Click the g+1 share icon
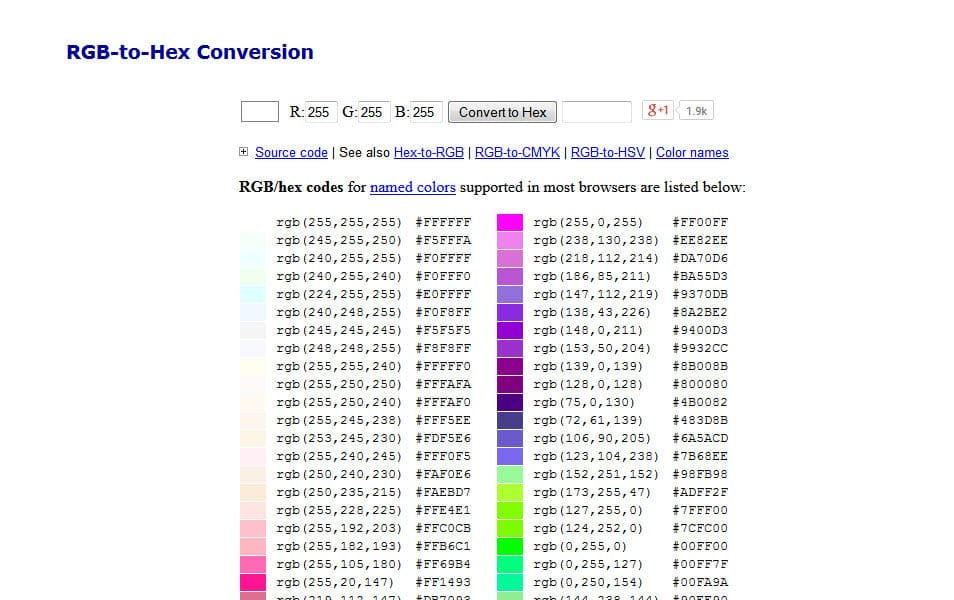This screenshot has width=954, height=600. click(658, 110)
